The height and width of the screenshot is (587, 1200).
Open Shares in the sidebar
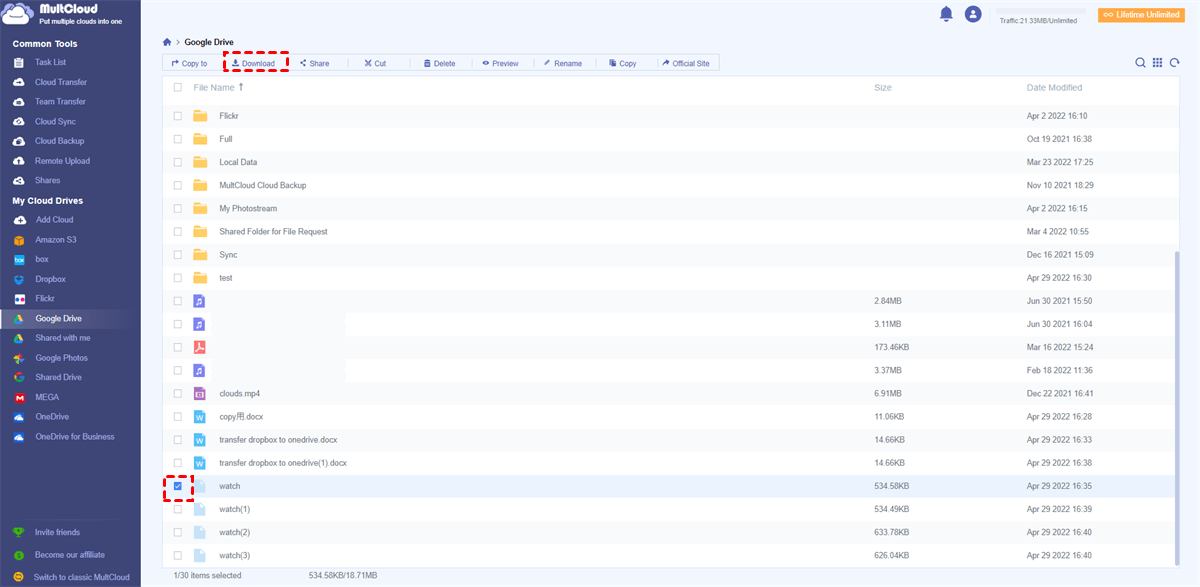pyautogui.click(x=47, y=181)
